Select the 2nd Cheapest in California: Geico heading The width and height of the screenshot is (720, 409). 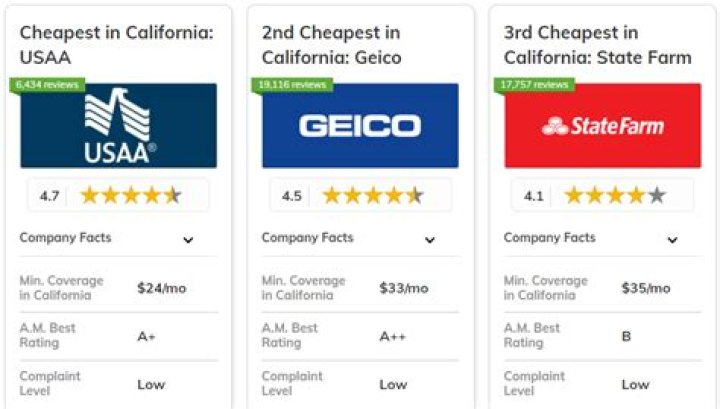(x=332, y=45)
